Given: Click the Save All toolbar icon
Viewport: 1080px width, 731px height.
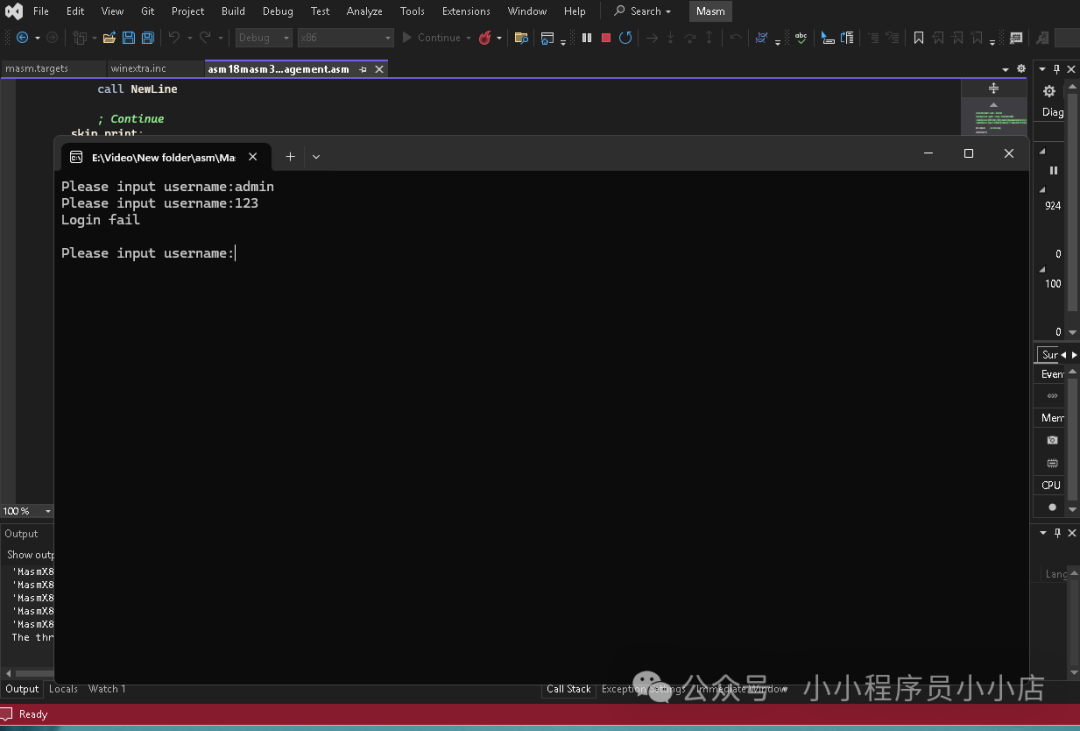Looking at the screenshot, I should tap(148, 38).
